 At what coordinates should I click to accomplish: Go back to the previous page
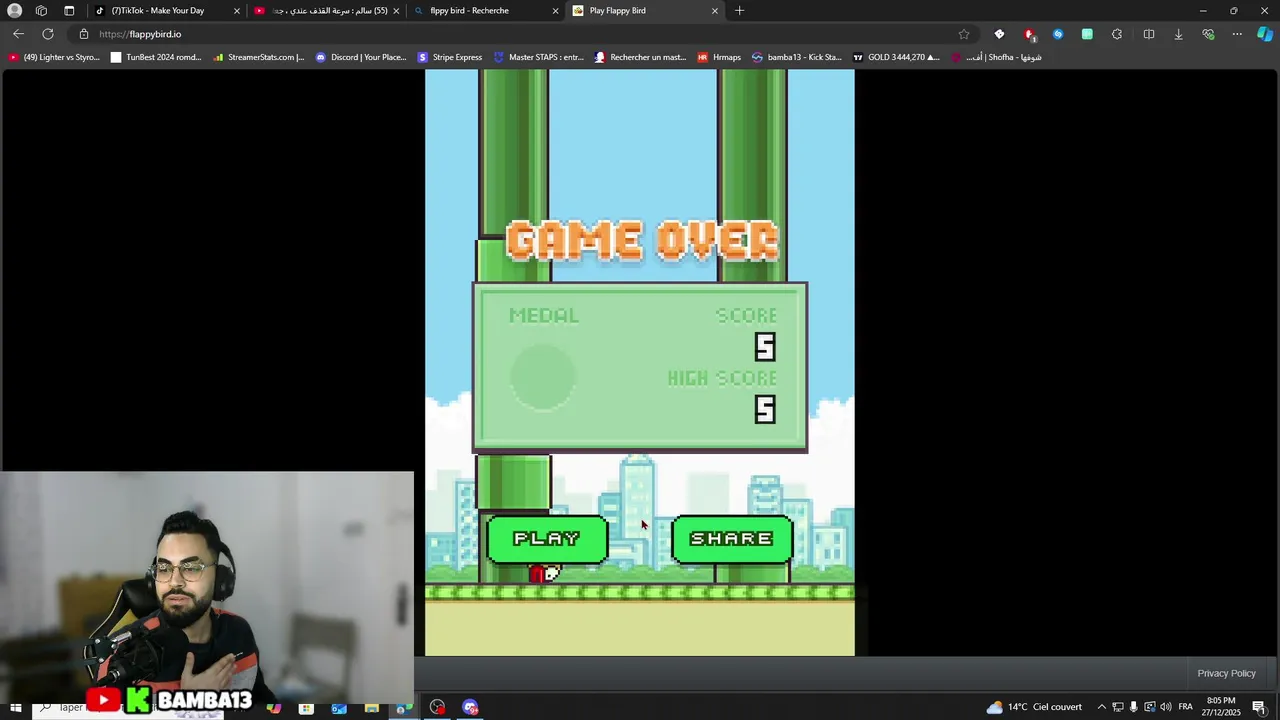click(18, 34)
